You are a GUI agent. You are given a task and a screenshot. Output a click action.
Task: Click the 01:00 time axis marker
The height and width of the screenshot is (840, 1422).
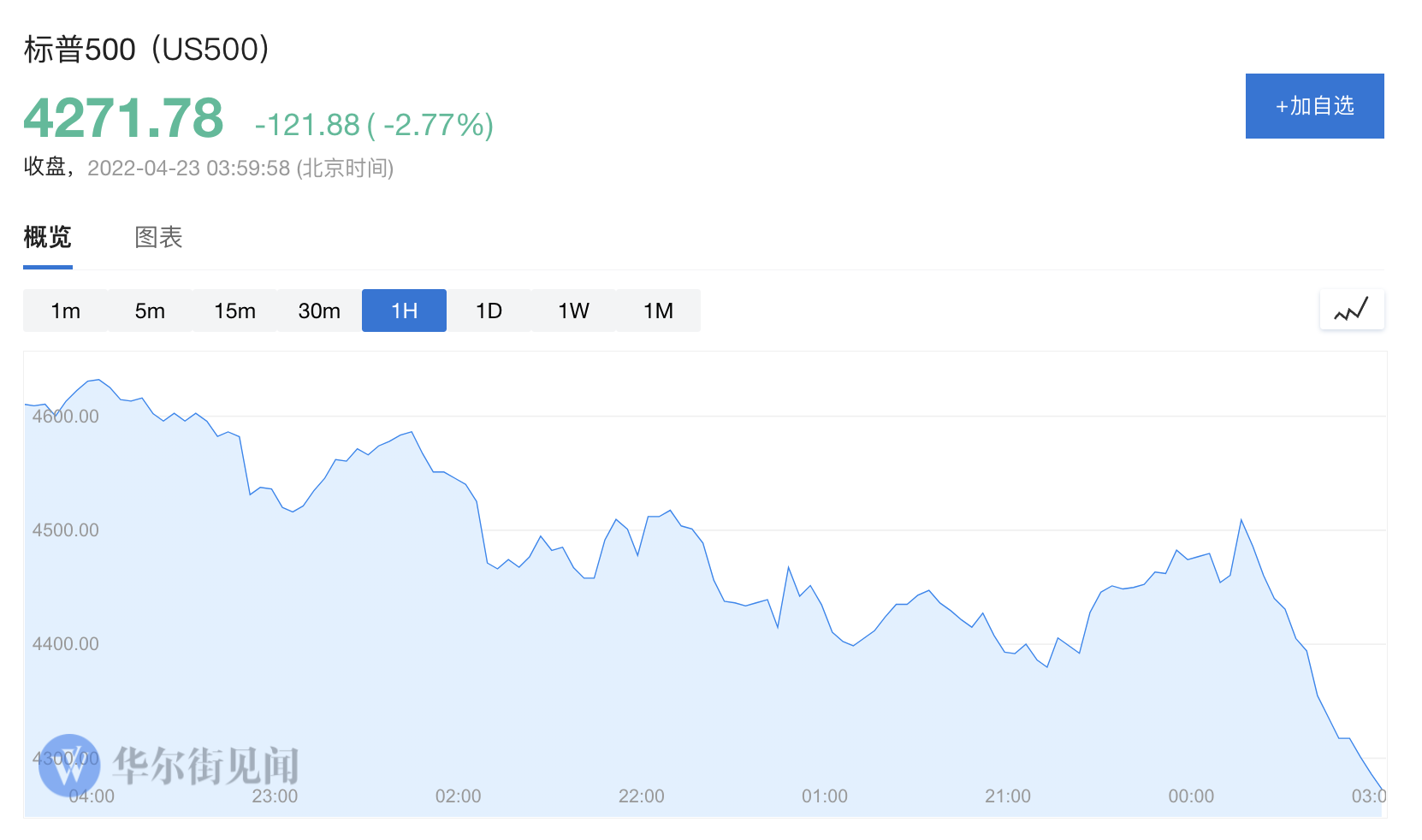click(x=824, y=796)
